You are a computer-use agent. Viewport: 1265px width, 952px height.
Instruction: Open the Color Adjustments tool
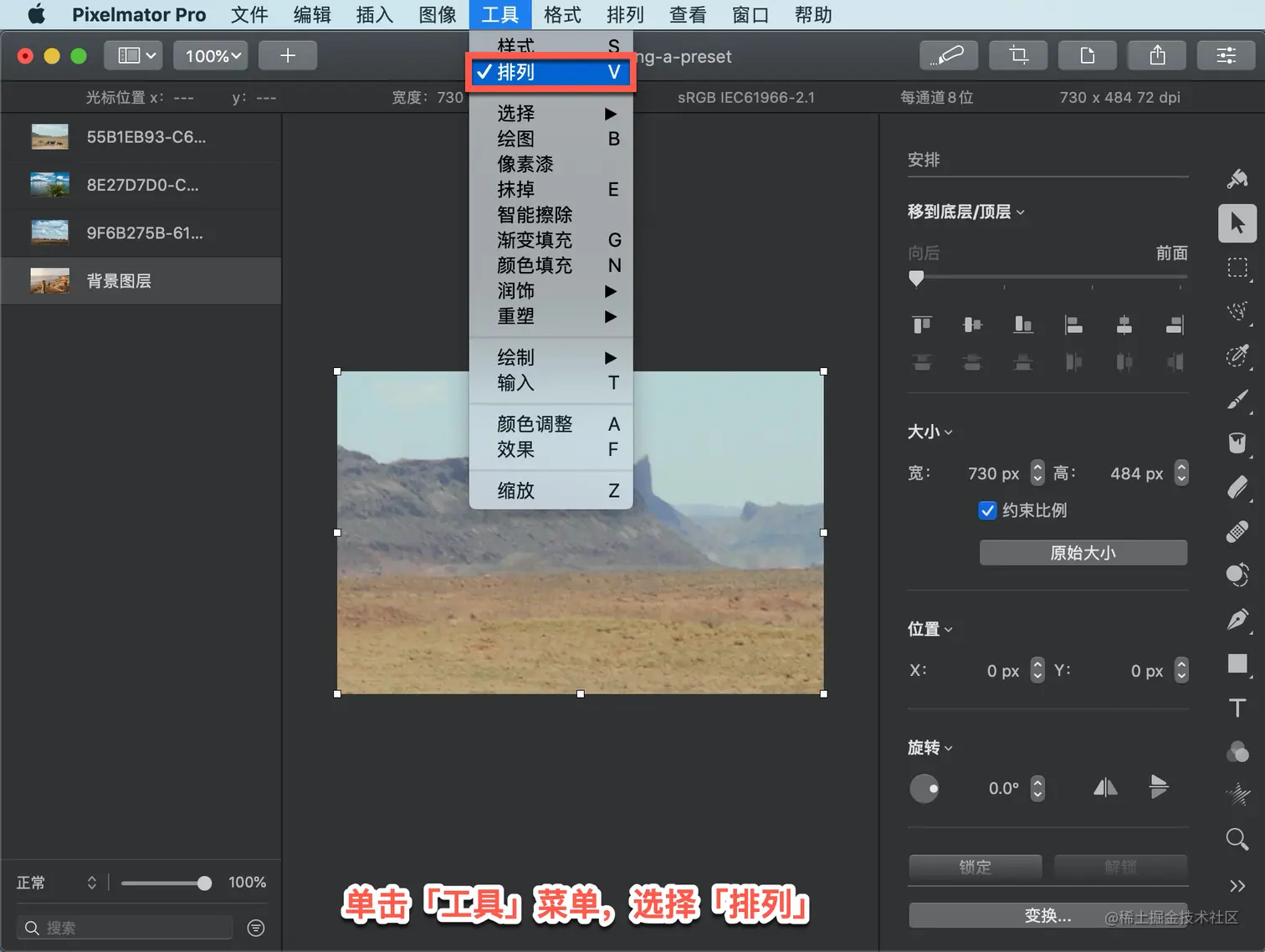tap(1237, 752)
